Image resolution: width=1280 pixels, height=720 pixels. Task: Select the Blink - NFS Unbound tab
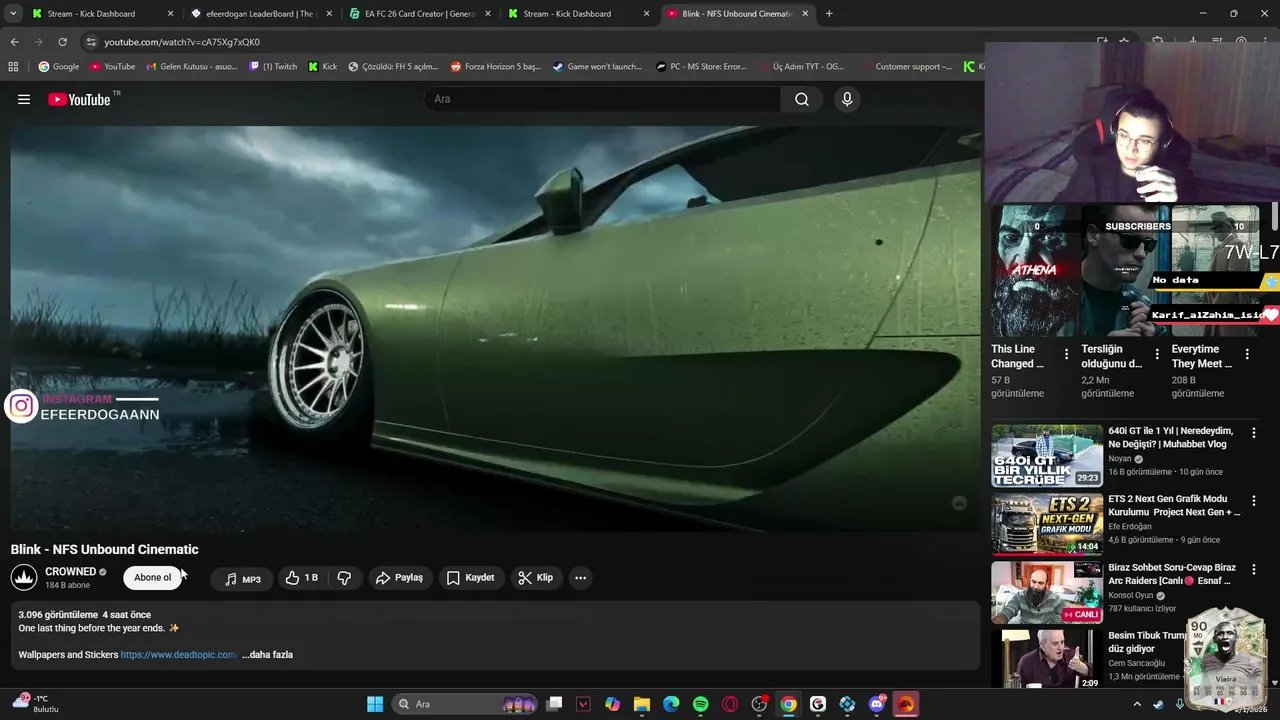737,14
